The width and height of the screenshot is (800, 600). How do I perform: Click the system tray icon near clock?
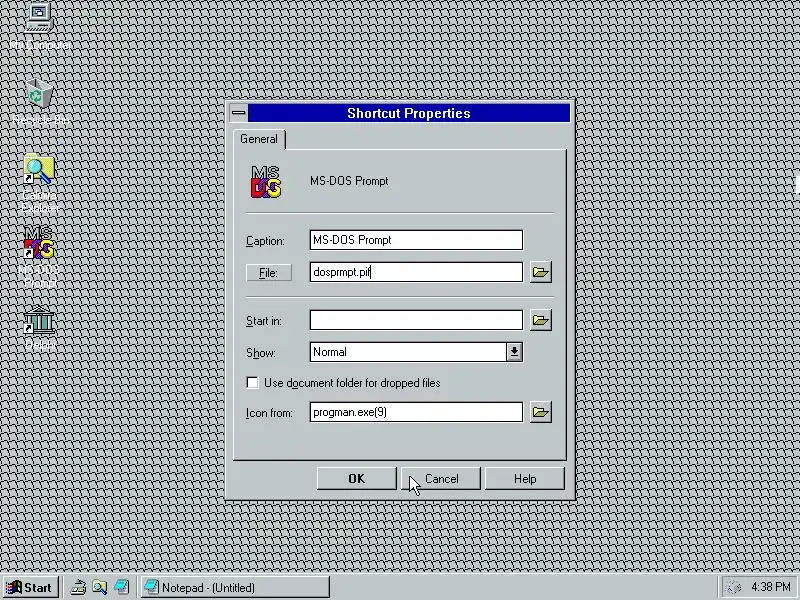click(x=733, y=587)
